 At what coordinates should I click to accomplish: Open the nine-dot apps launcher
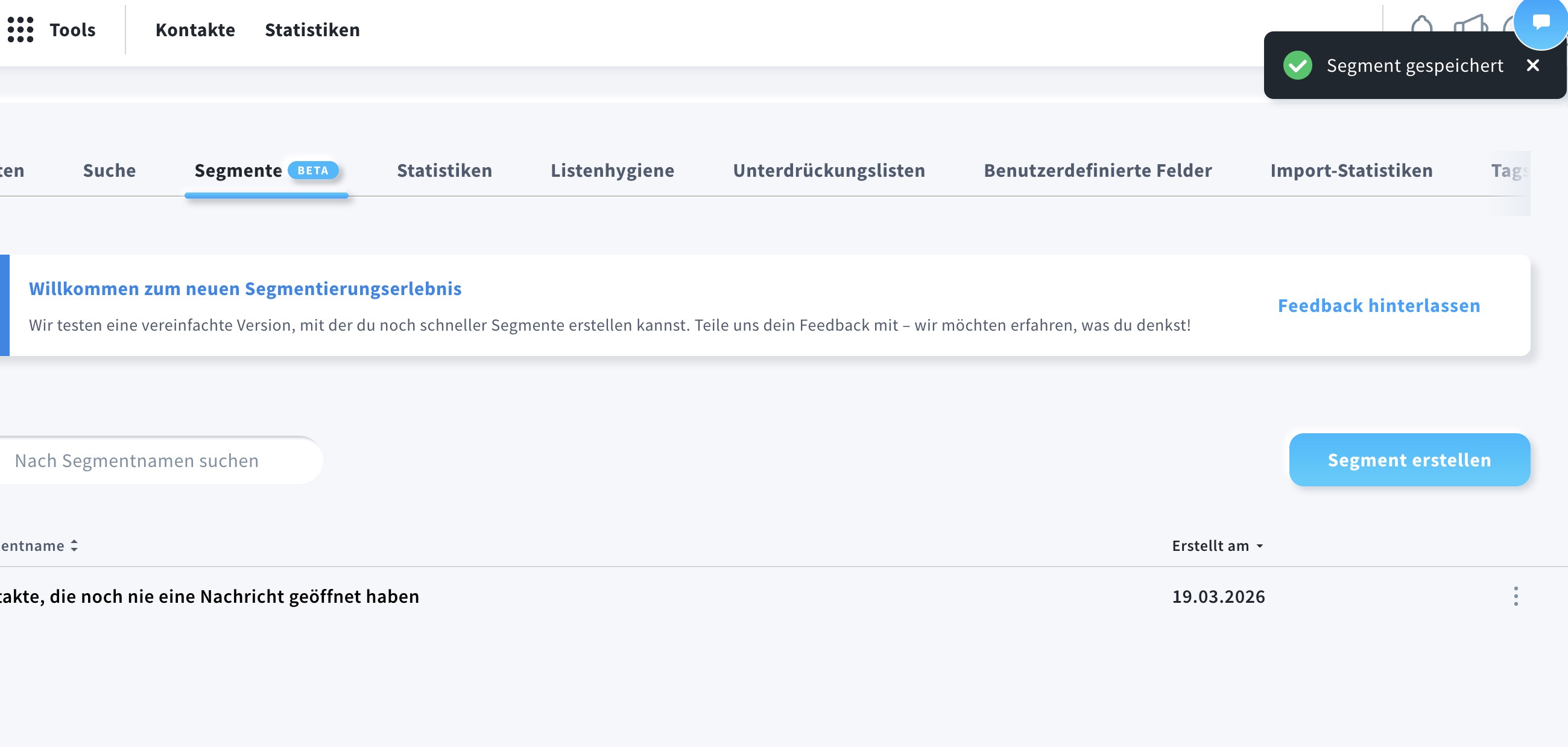point(21,29)
